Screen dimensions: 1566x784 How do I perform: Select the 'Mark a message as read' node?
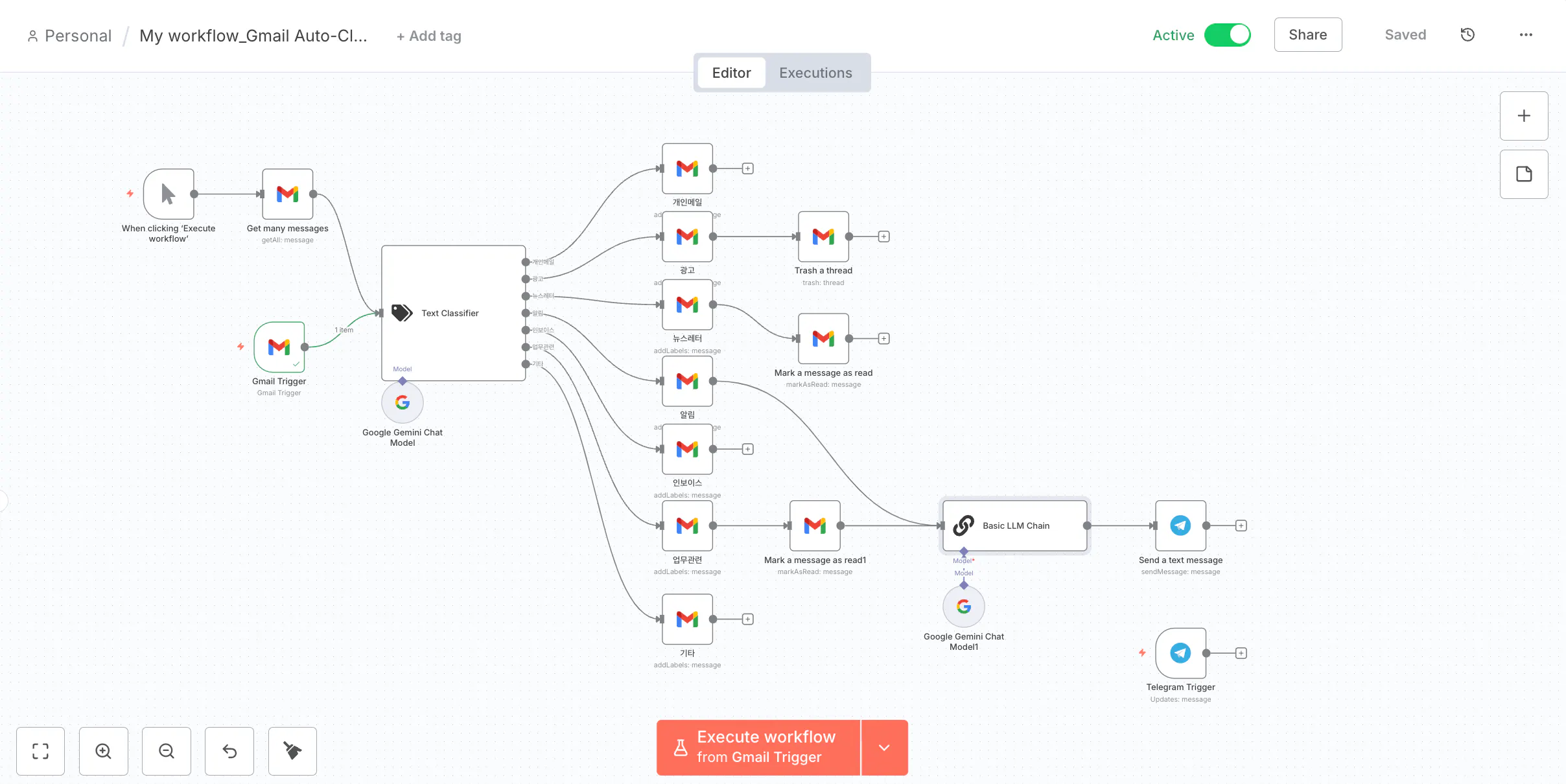click(x=823, y=338)
